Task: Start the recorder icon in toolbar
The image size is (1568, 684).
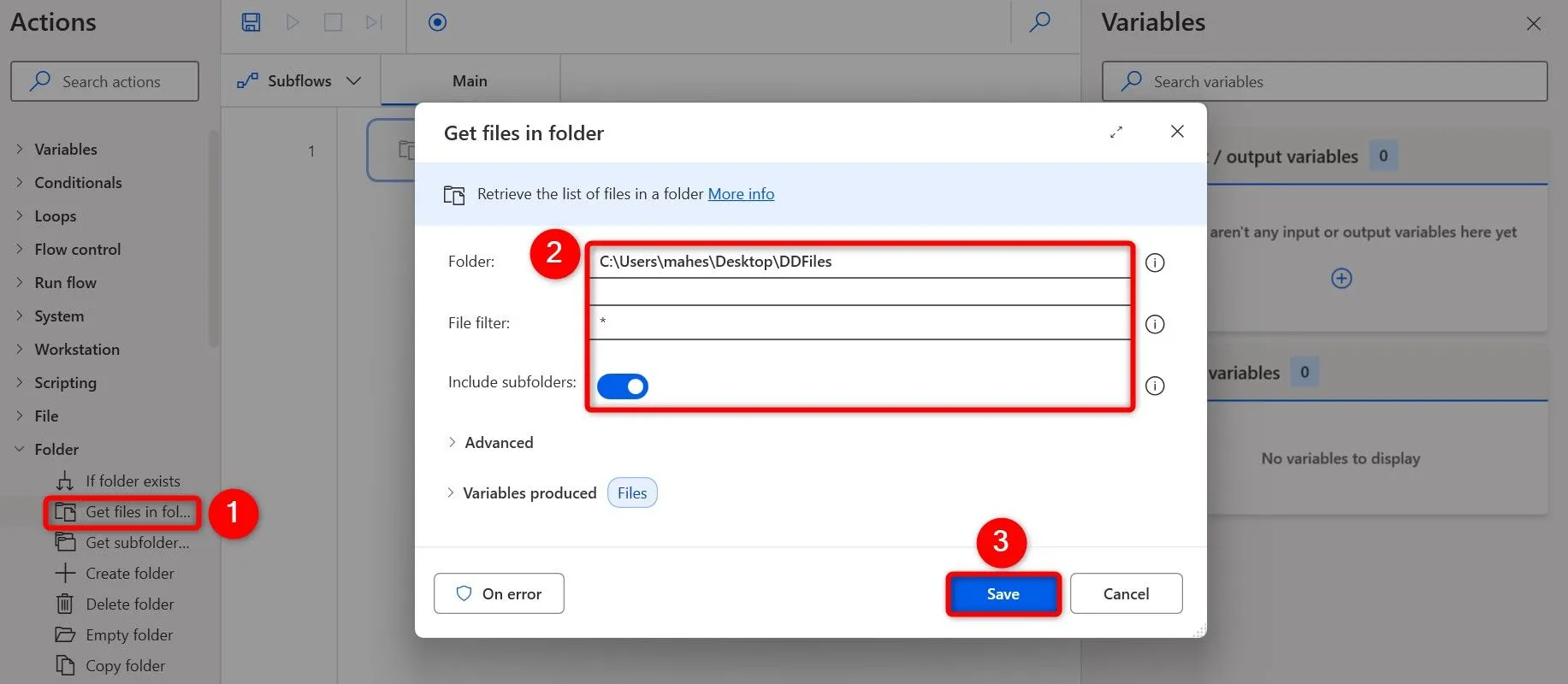Action: pos(437,22)
